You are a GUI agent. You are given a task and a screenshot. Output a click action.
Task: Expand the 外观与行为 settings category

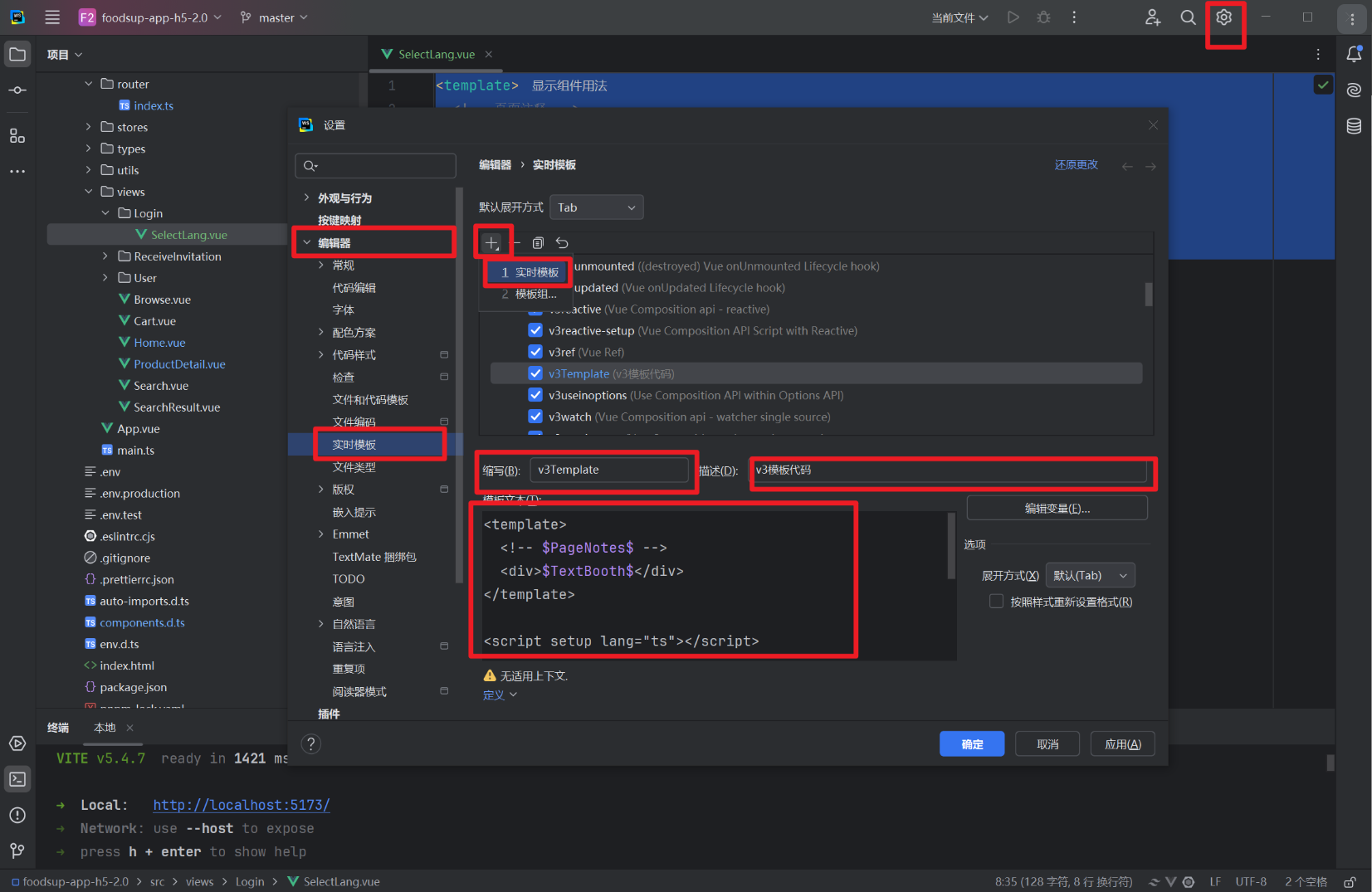pos(307,197)
